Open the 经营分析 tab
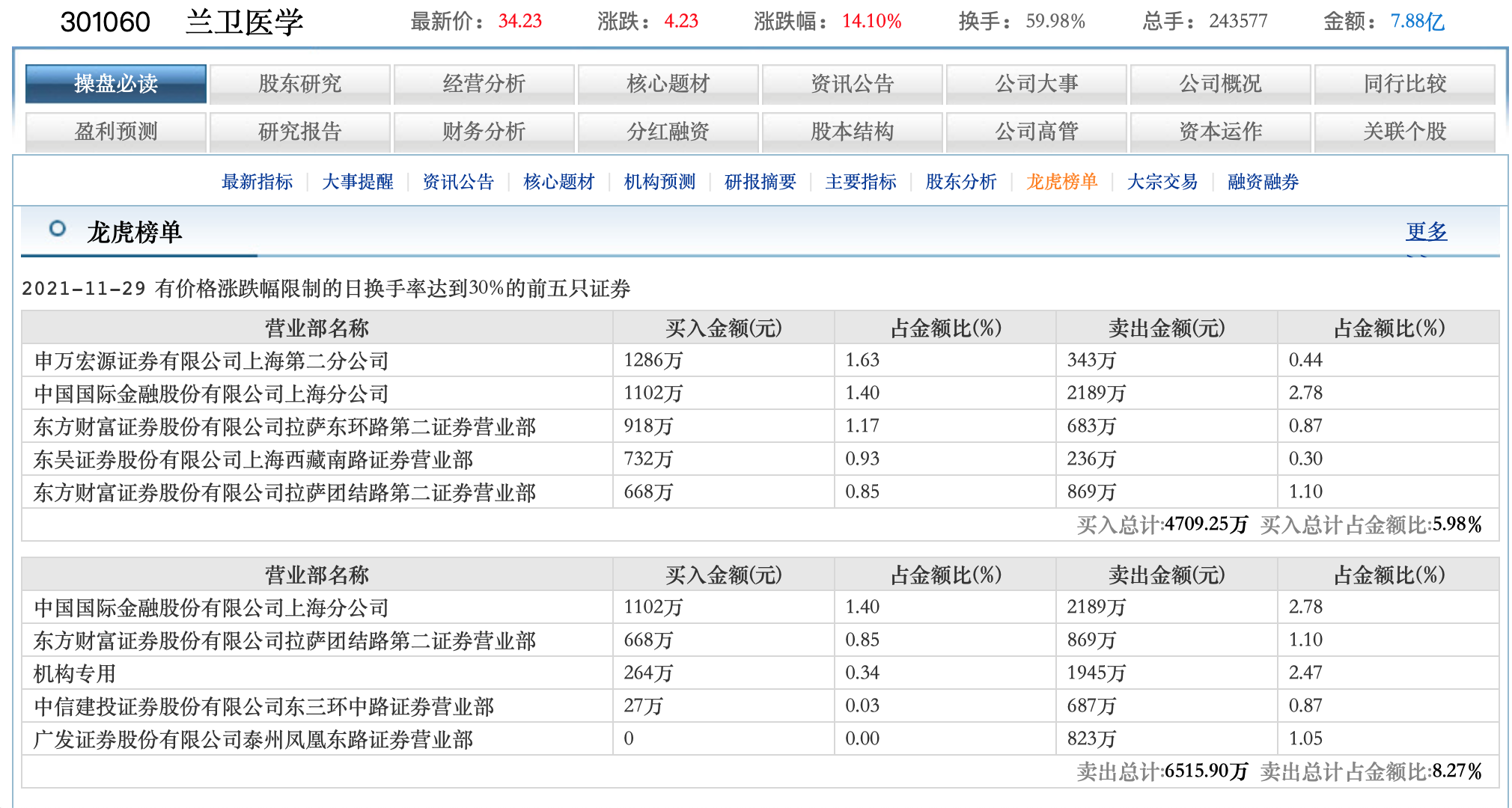This screenshot has width=1512, height=808. [x=484, y=84]
